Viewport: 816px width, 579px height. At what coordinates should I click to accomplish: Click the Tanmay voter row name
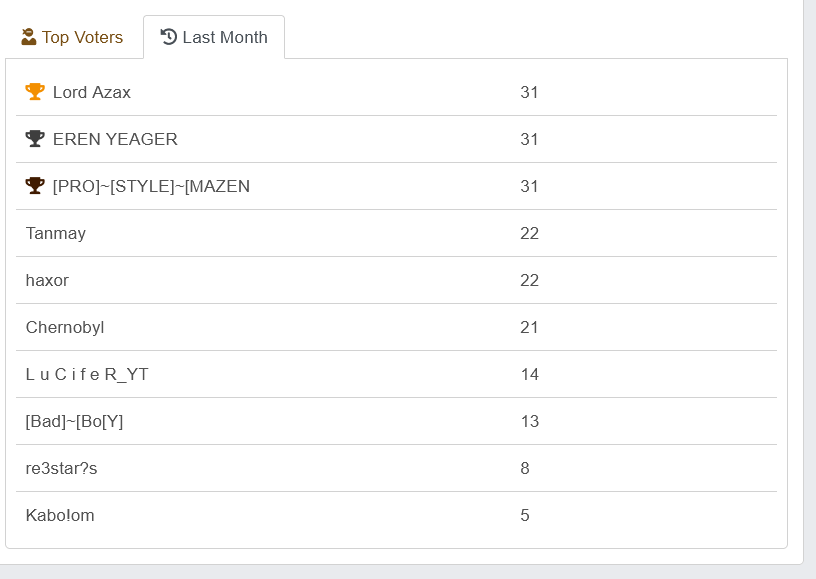(x=56, y=234)
